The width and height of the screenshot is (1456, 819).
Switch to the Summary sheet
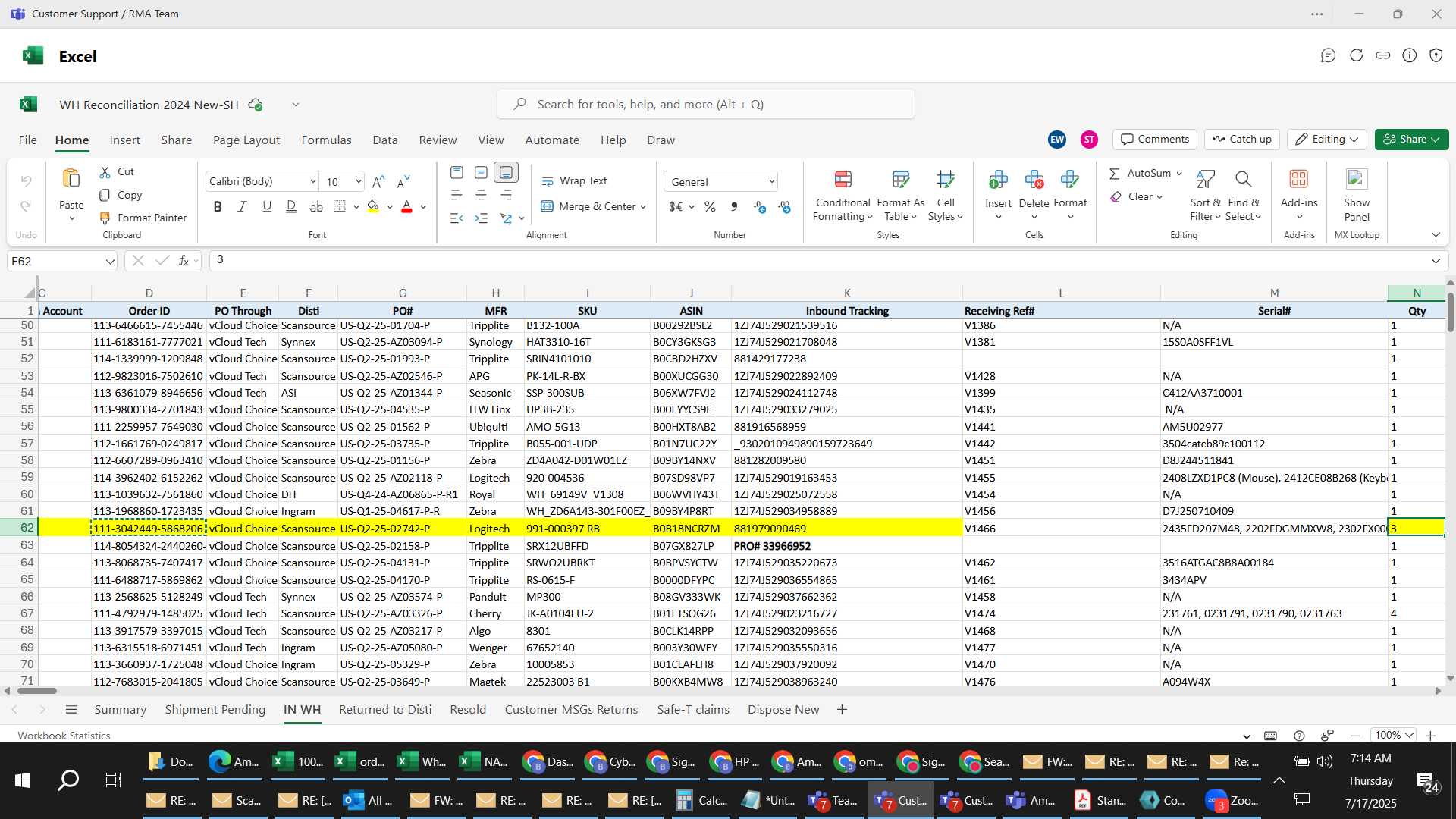(x=120, y=710)
